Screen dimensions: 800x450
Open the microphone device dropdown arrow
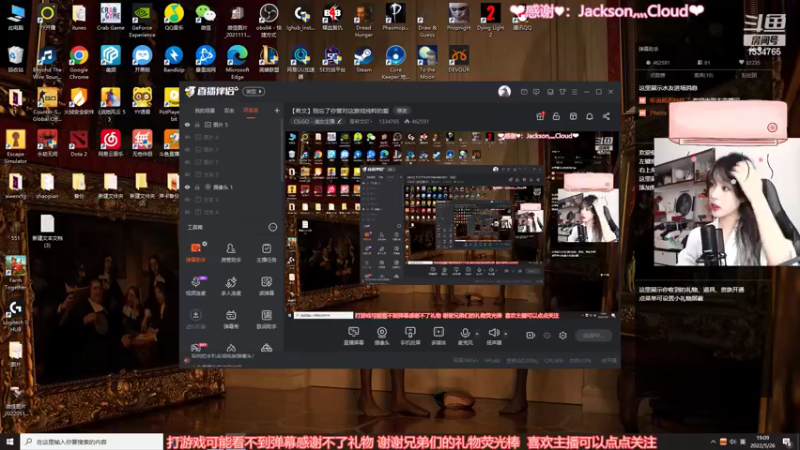477,334
